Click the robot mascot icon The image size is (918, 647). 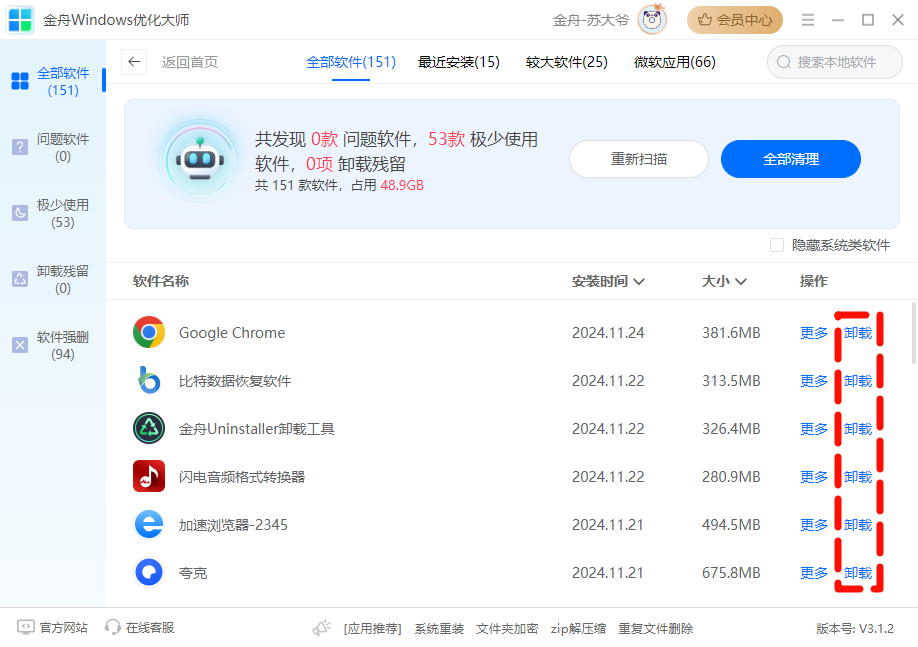coord(201,160)
